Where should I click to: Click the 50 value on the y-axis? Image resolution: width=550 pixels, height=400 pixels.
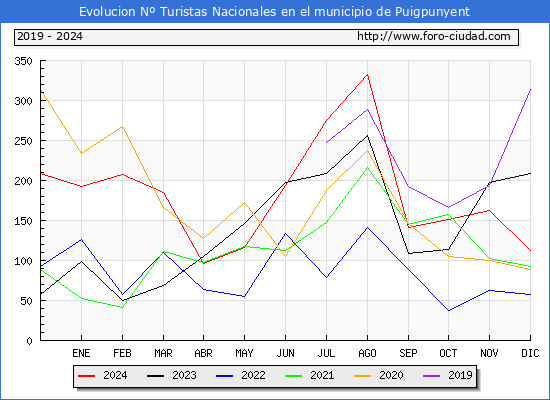(x=27, y=301)
